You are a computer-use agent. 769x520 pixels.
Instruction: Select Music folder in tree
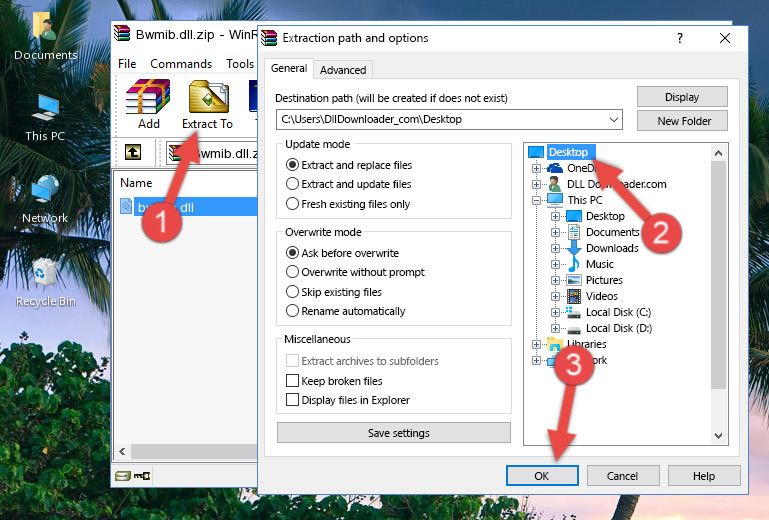click(x=599, y=264)
